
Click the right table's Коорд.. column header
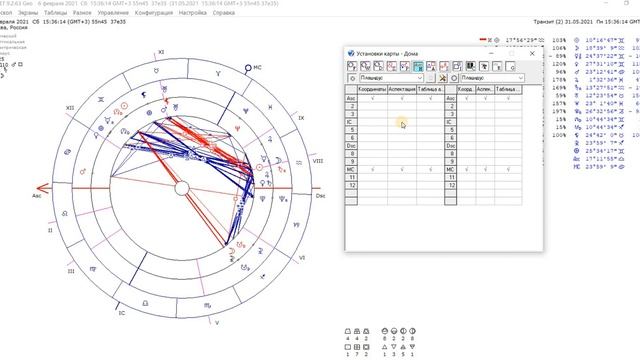coord(466,89)
